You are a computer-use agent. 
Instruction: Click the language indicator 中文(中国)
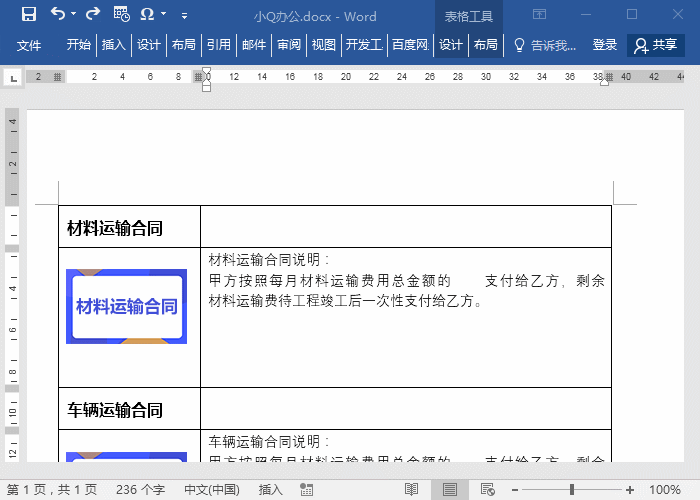[x=212, y=490]
